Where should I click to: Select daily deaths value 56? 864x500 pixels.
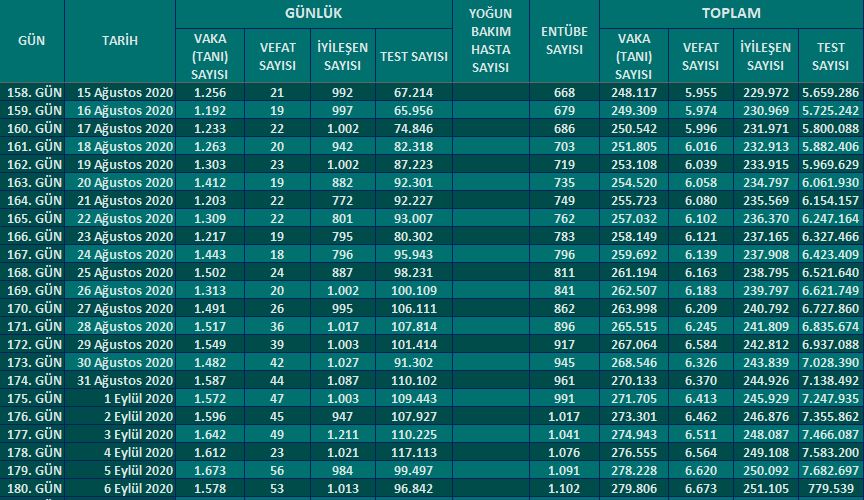pyautogui.click(x=277, y=471)
